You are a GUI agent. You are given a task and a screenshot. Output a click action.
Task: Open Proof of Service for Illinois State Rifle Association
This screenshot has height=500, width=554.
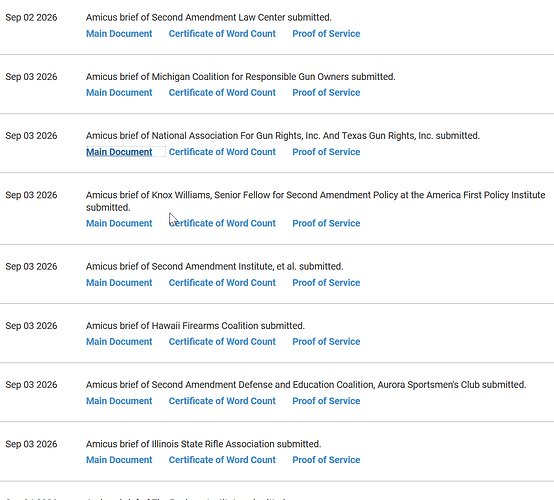pyautogui.click(x=326, y=460)
